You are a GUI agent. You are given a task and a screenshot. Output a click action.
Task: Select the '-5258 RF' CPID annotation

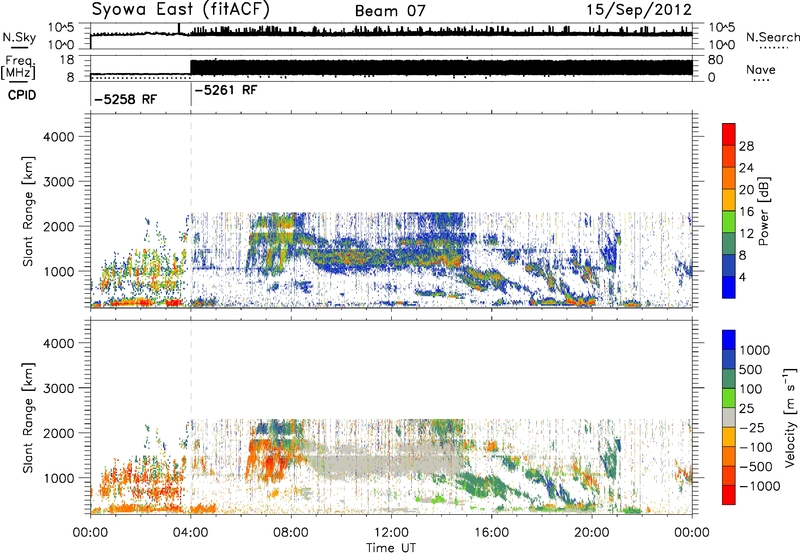point(126,99)
